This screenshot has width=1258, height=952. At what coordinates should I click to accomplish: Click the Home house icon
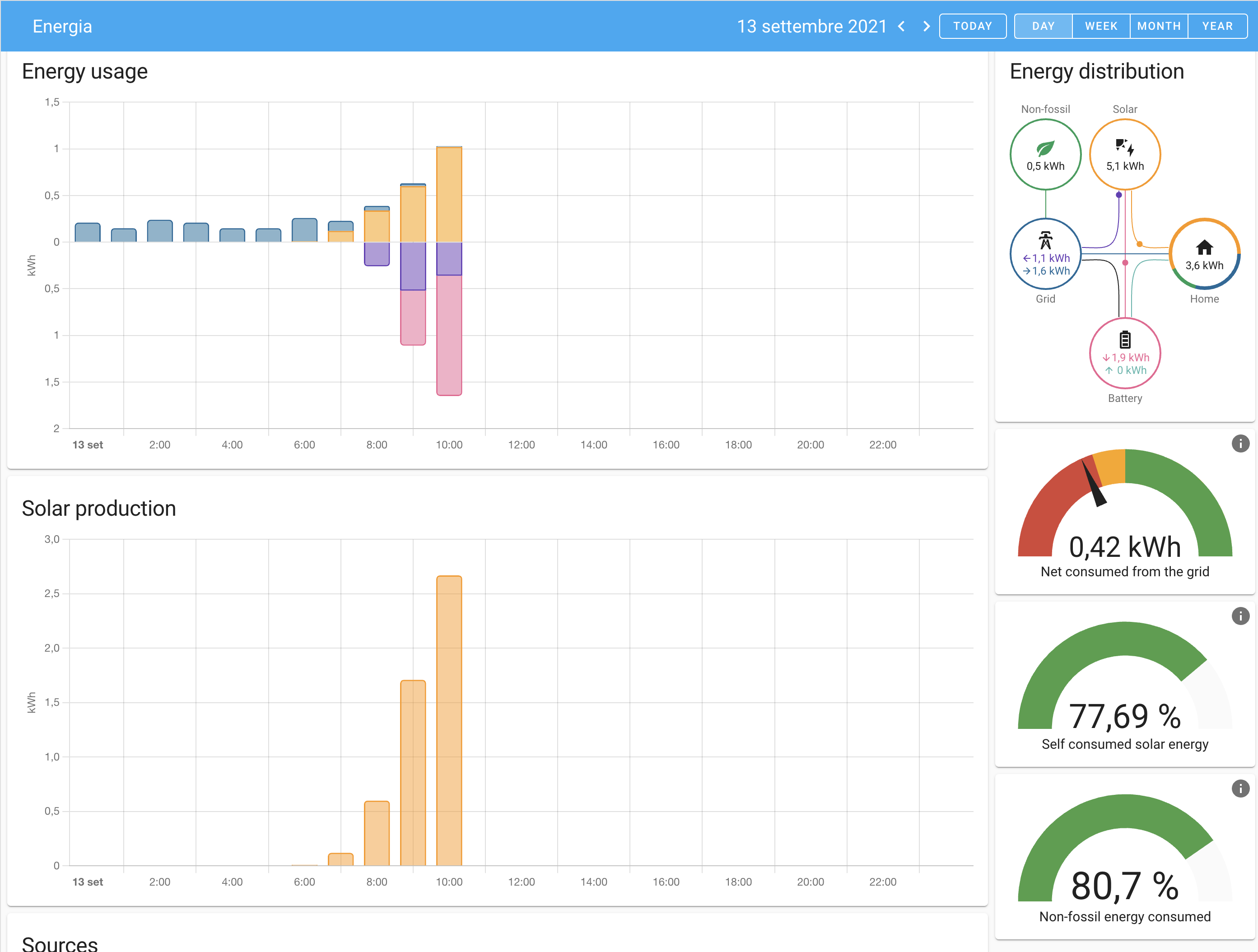tap(1204, 247)
